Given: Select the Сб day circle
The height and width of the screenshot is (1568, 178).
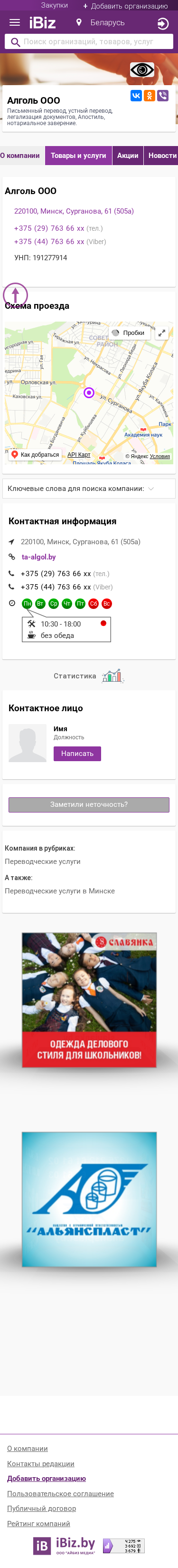Looking at the screenshot, I should [94, 604].
